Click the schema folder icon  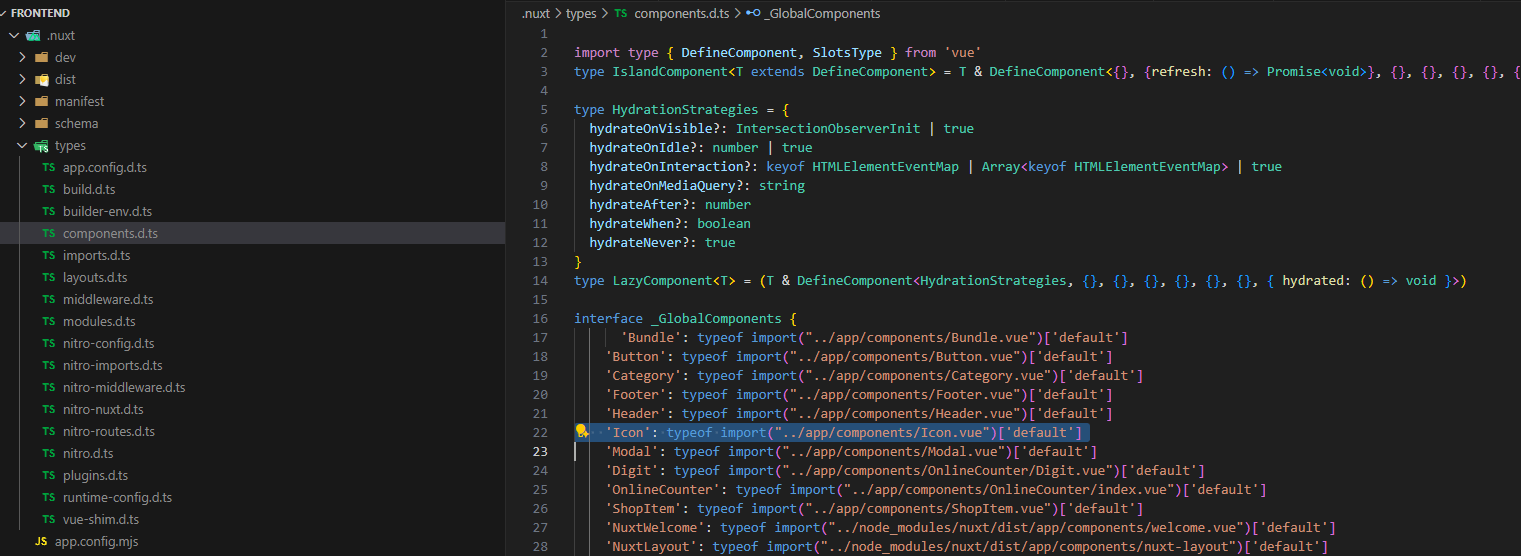[41, 123]
